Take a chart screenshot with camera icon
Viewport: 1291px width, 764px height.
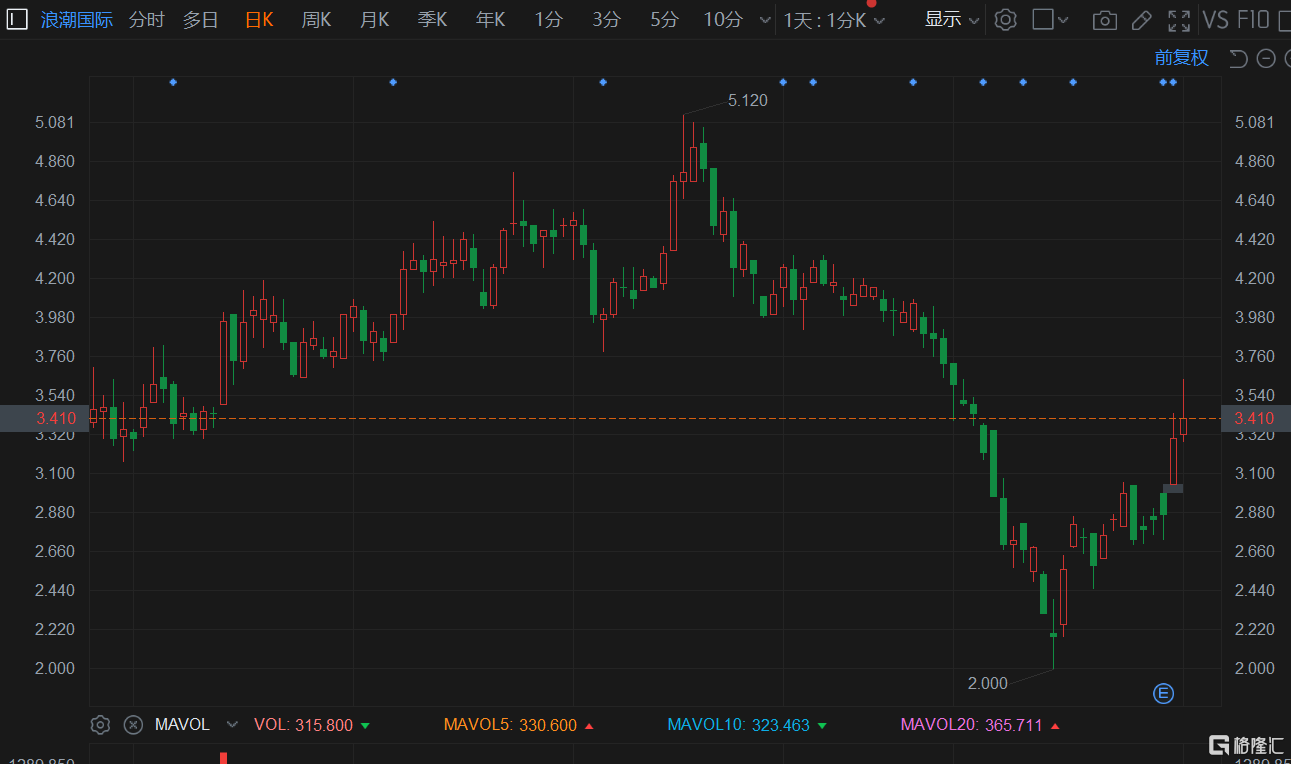[x=1104, y=20]
